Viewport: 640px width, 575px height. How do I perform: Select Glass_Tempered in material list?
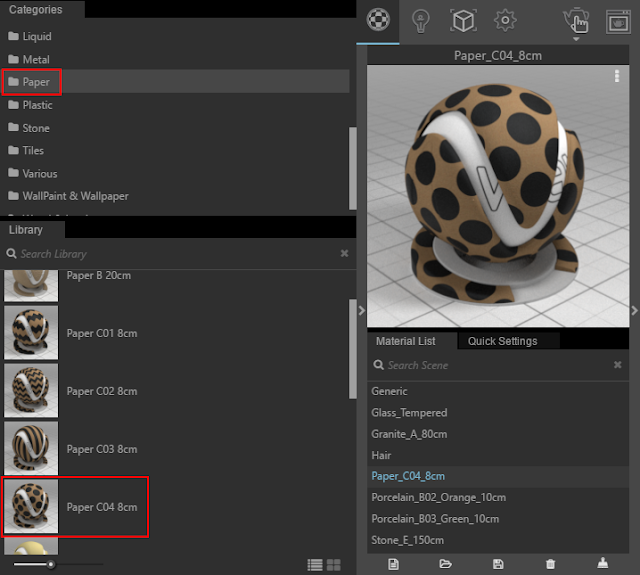(498, 413)
